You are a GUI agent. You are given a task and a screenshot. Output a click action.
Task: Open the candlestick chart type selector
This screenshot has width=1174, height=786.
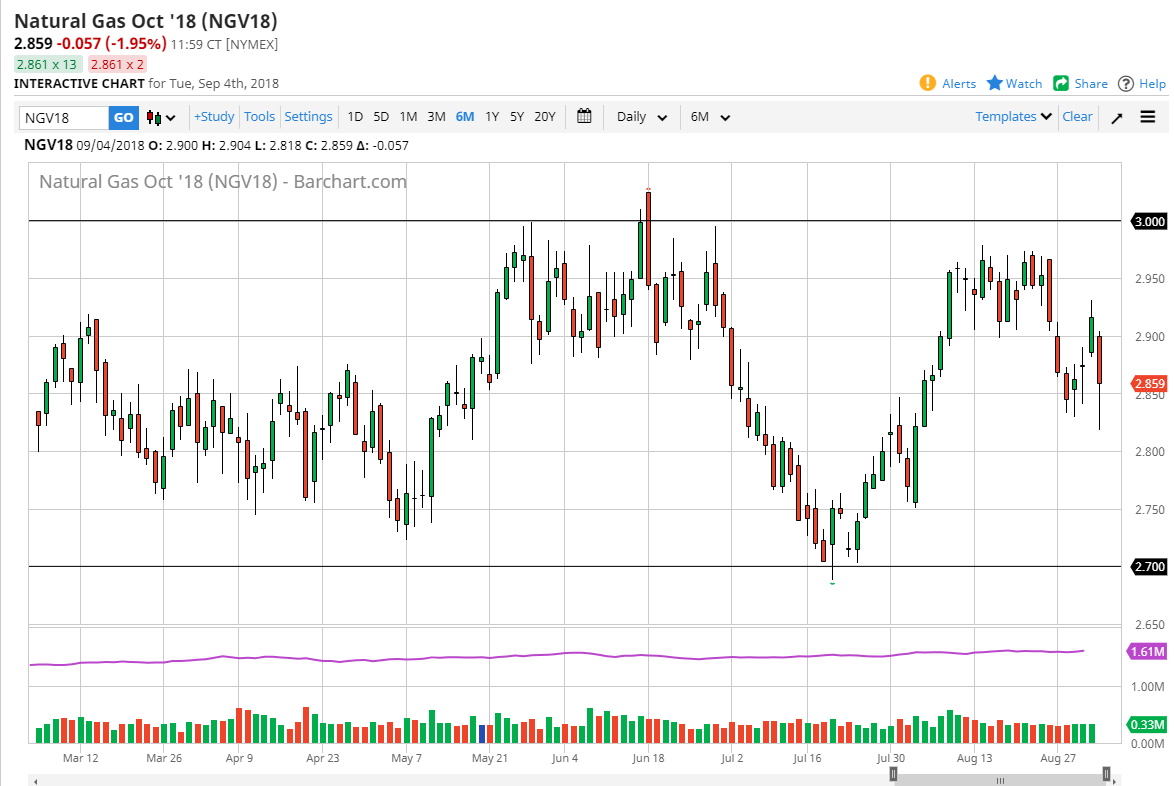click(x=161, y=117)
